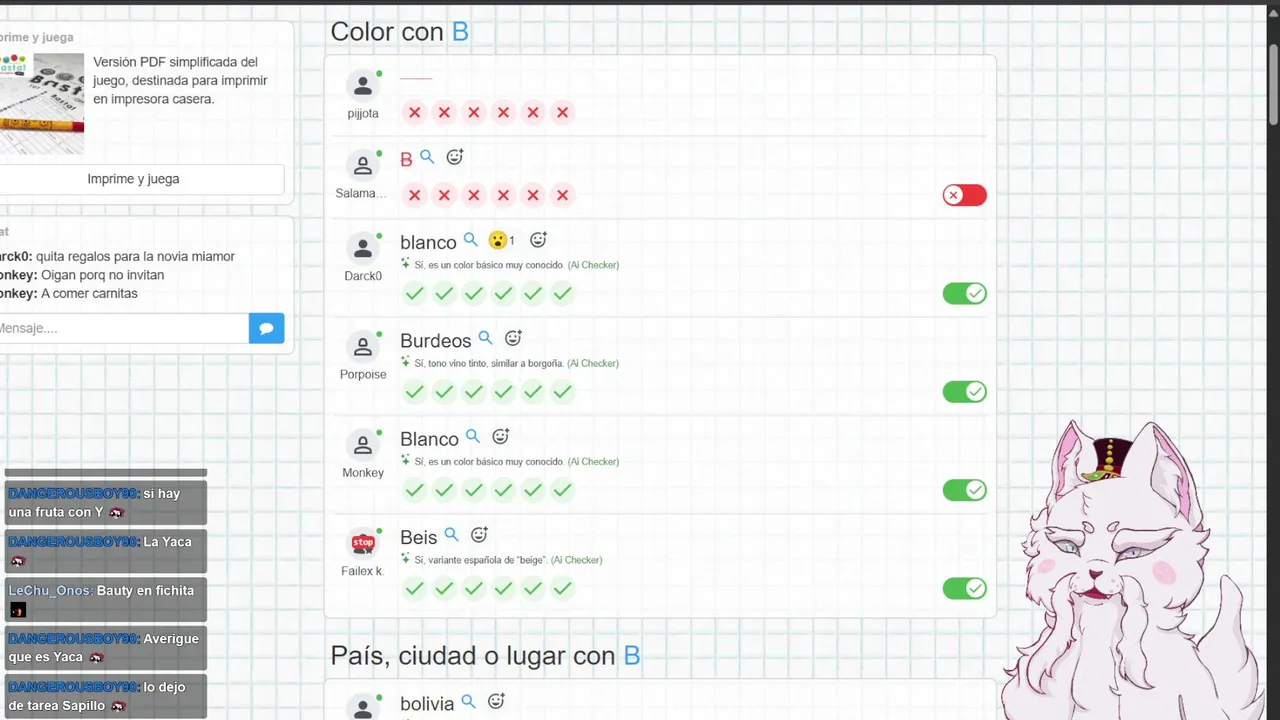Click the Color con B heading
This screenshot has width=1280, height=720.
400,32
